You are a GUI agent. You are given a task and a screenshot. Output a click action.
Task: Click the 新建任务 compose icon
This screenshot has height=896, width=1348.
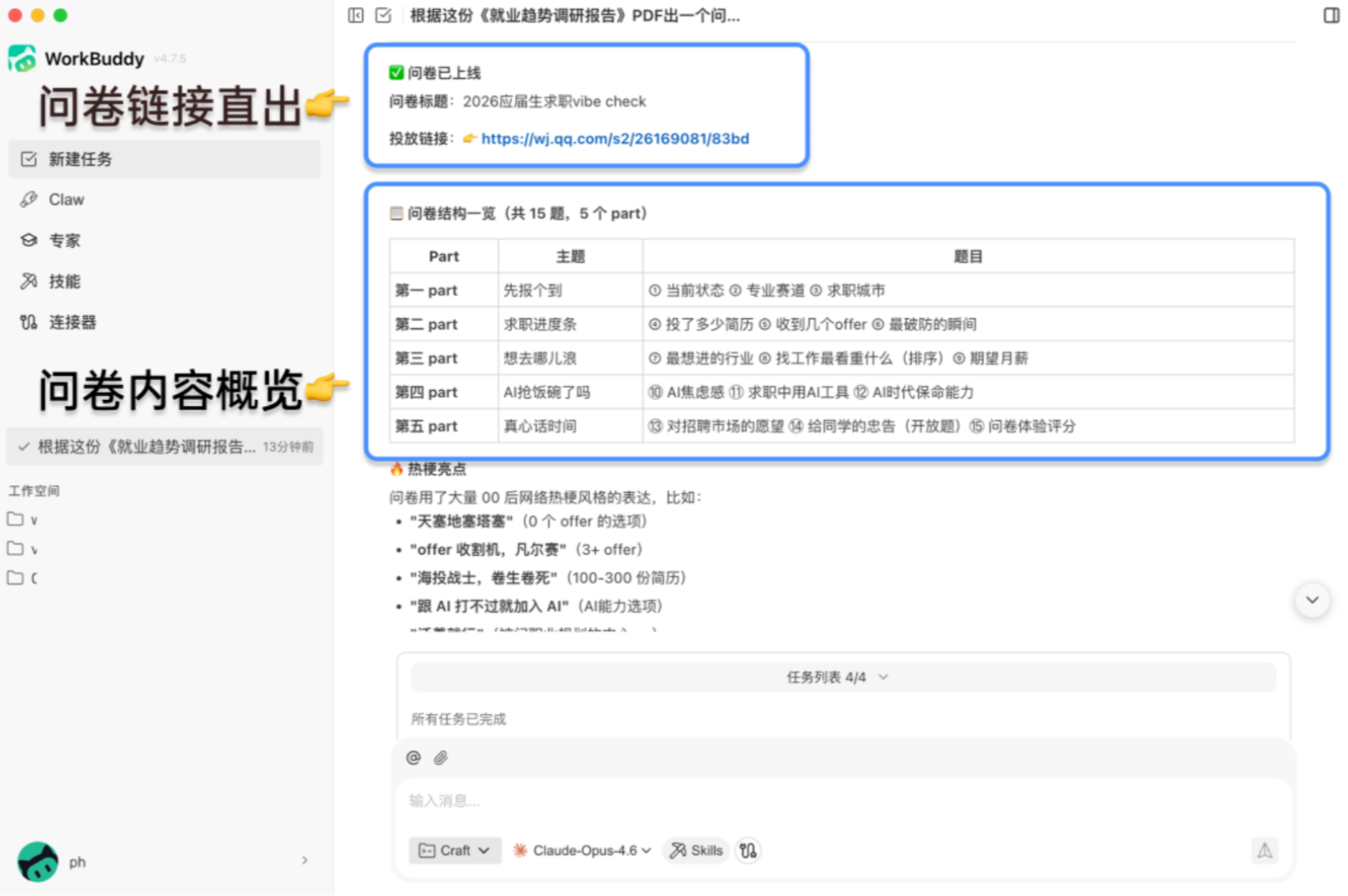[29, 158]
